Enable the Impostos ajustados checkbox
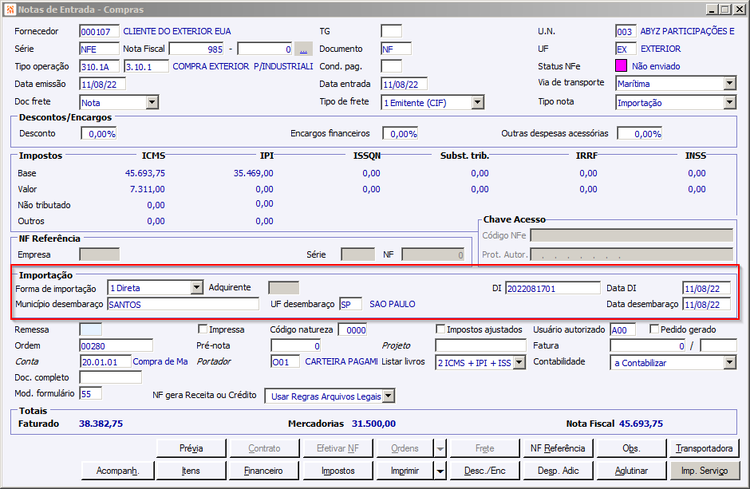Screen dimensions: 750x489 (x=441, y=329)
